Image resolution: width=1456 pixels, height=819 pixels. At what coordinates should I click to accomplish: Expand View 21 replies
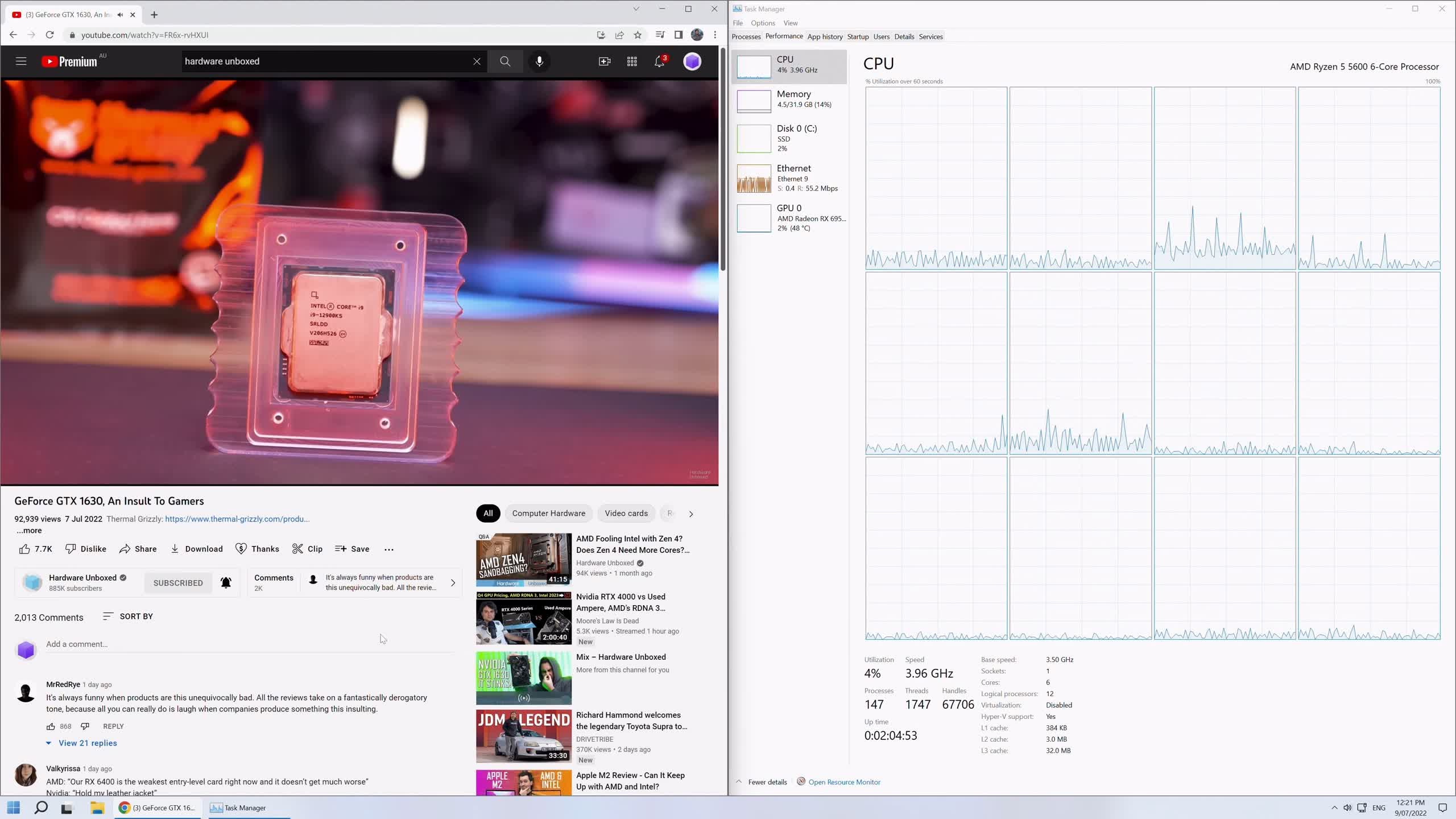(x=87, y=743)
